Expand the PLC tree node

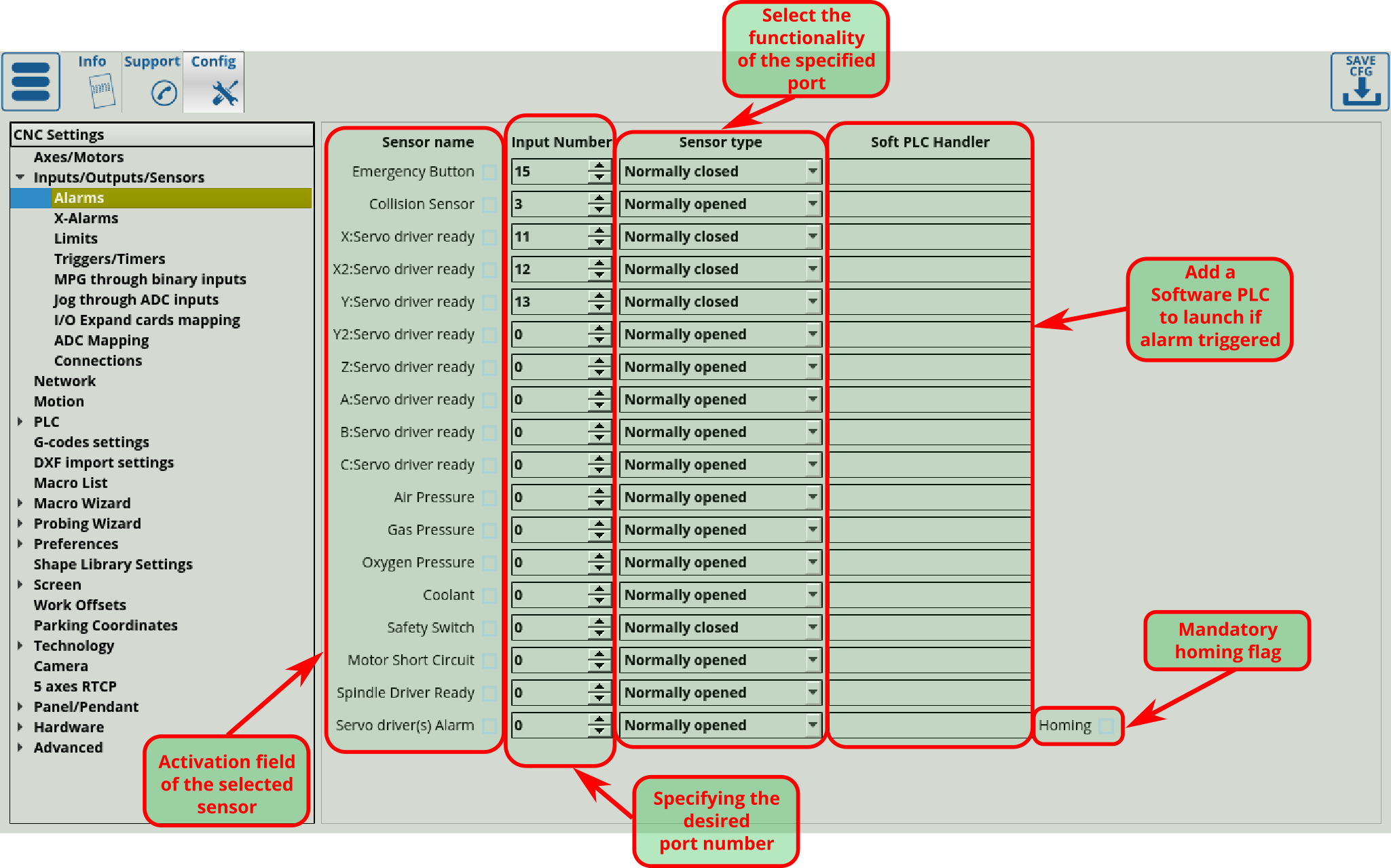(x=20, y=421)
